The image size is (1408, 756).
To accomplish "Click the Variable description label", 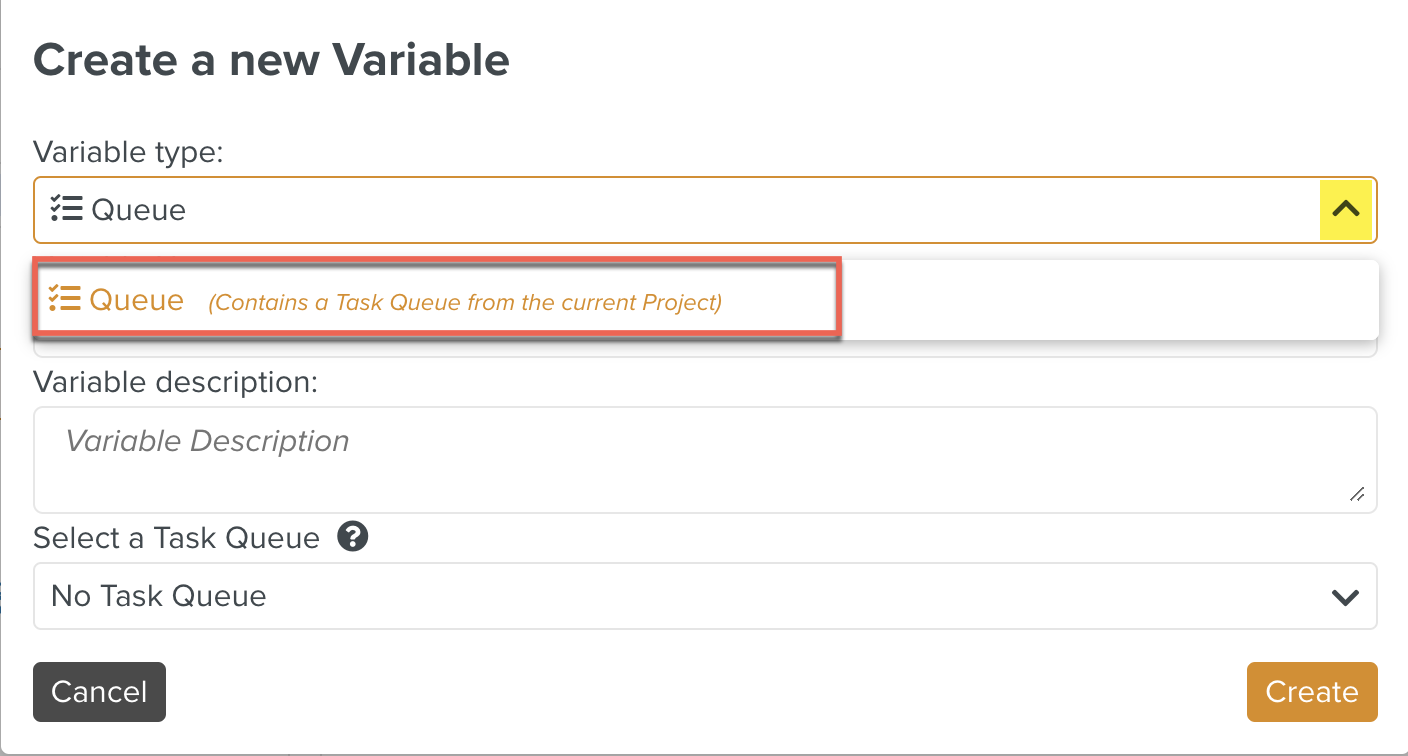I will (x=176, y=382).
